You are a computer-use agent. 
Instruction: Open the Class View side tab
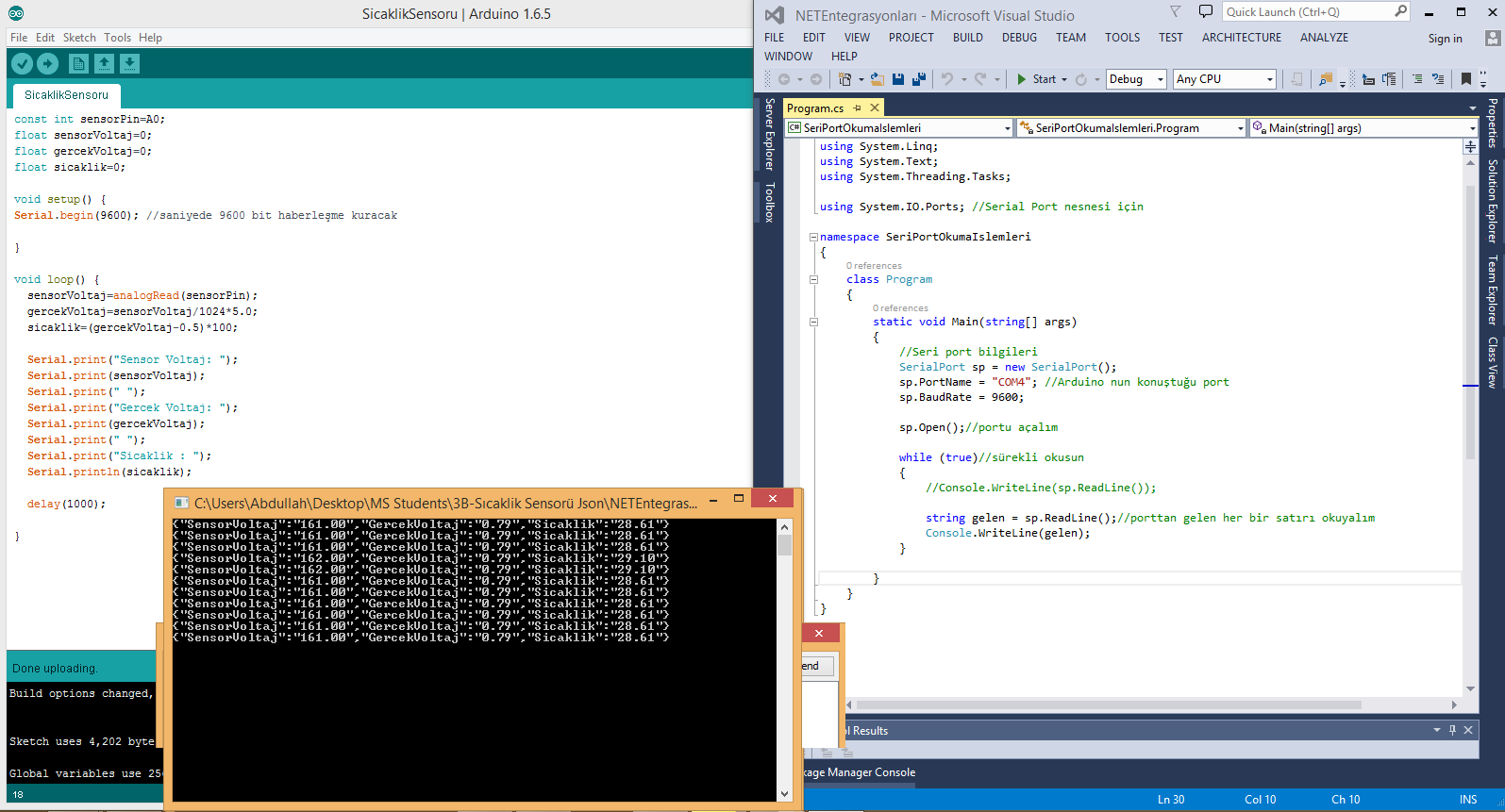[1493, 362]
